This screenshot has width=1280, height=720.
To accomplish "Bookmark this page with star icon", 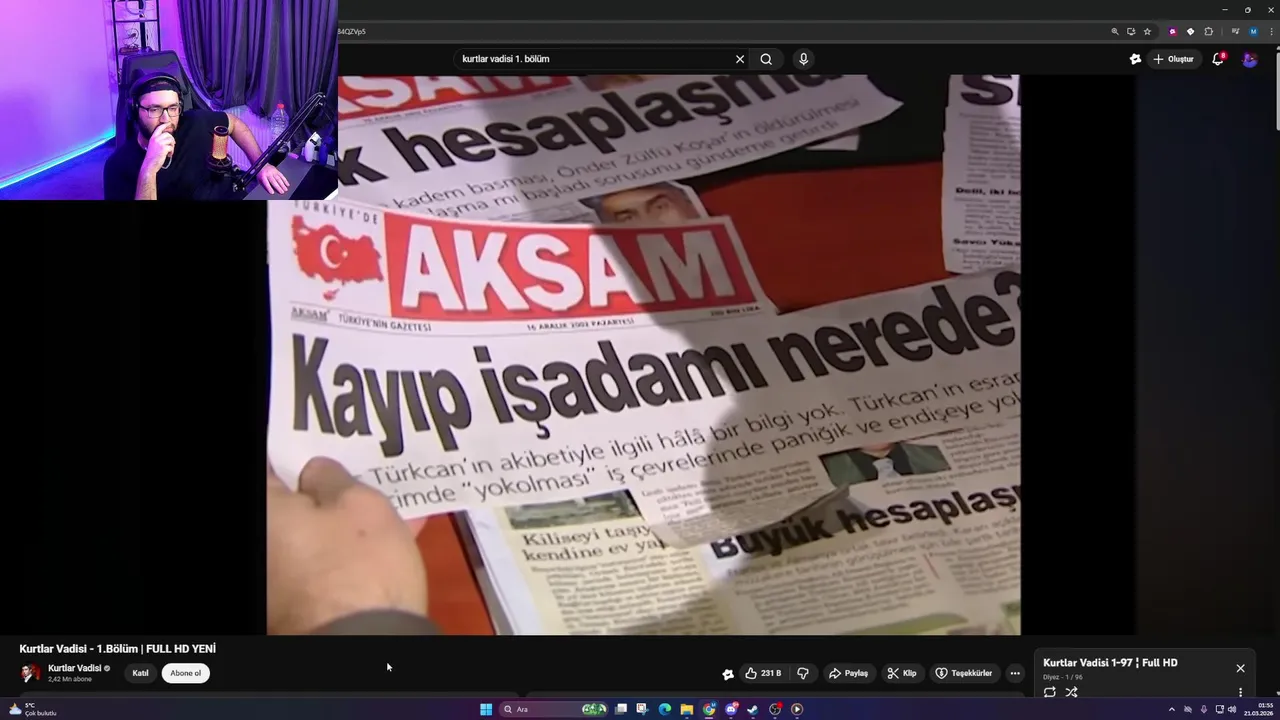I will coord(1147,31).
